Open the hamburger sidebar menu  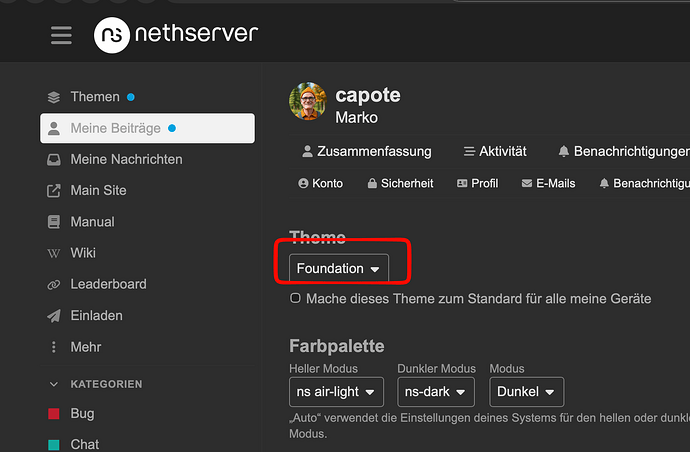coord(61,35)
